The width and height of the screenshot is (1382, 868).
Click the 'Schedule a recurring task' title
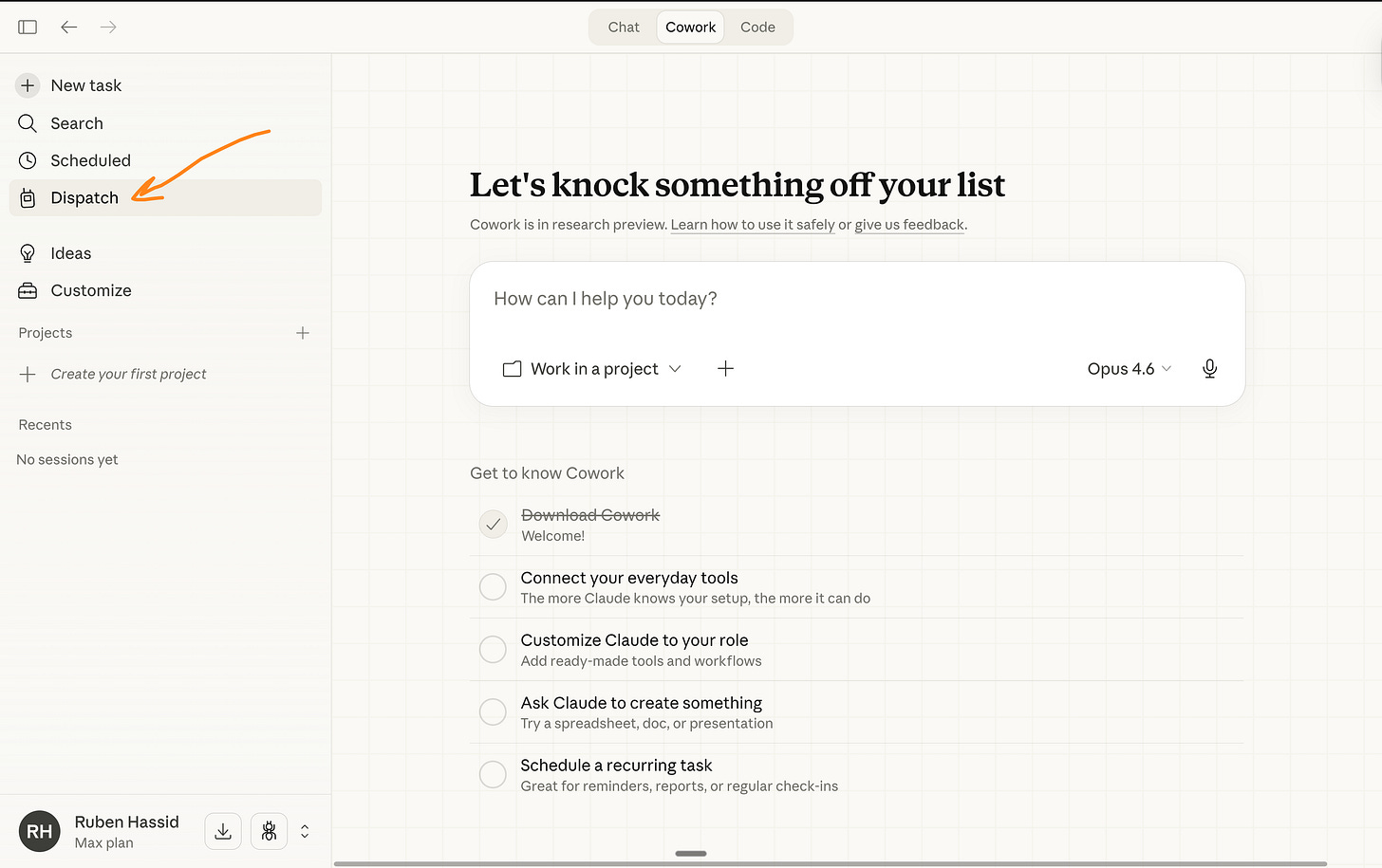(x=616, y=766)
